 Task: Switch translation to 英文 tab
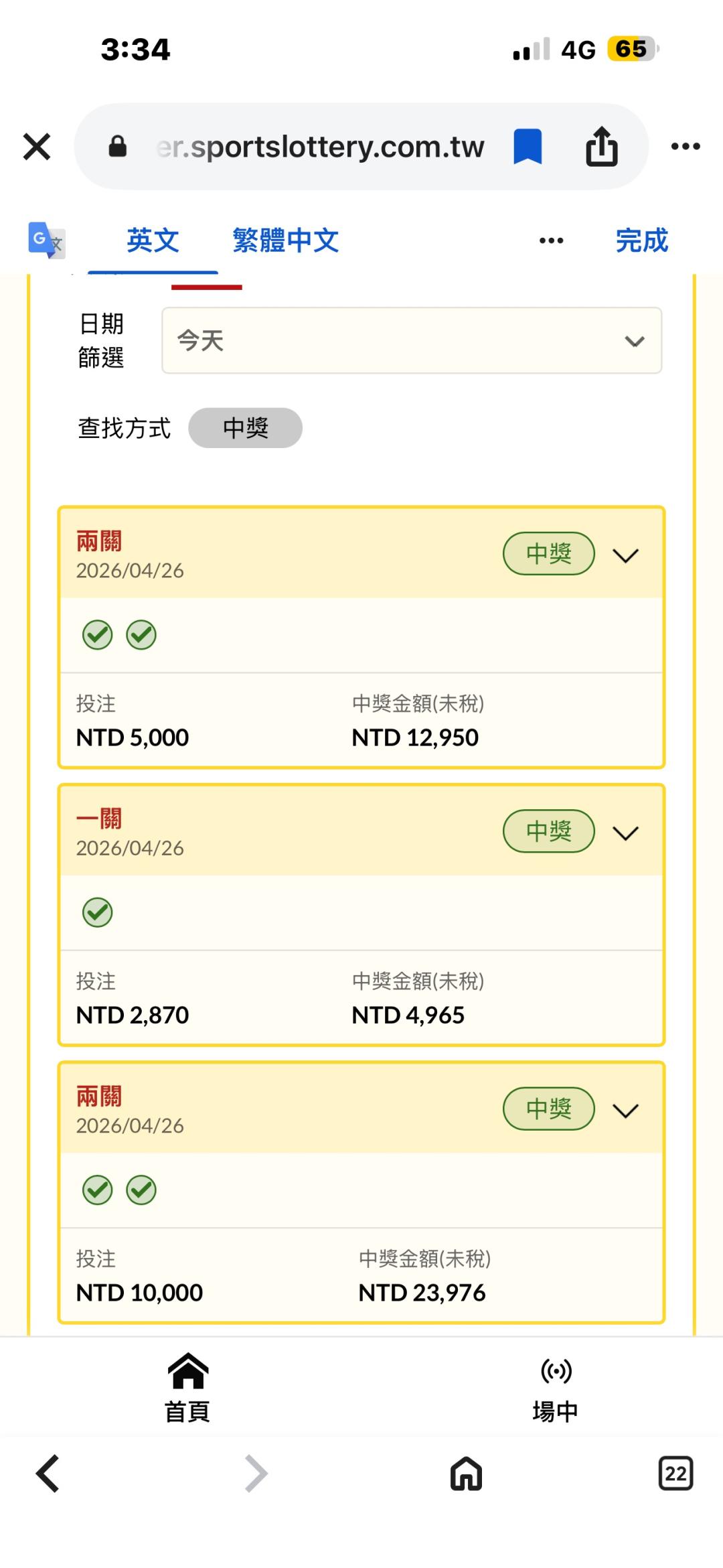coord(153,240)
